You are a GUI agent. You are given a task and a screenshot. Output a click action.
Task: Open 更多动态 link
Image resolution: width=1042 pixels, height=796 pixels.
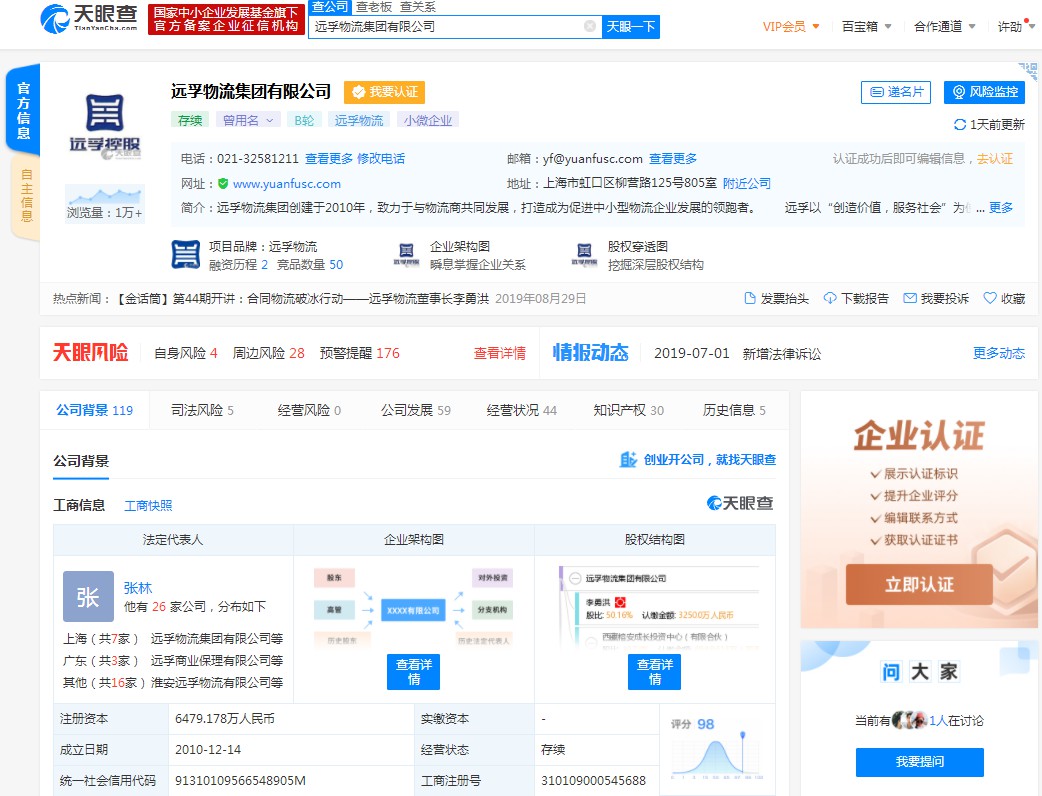pos(999,353)
